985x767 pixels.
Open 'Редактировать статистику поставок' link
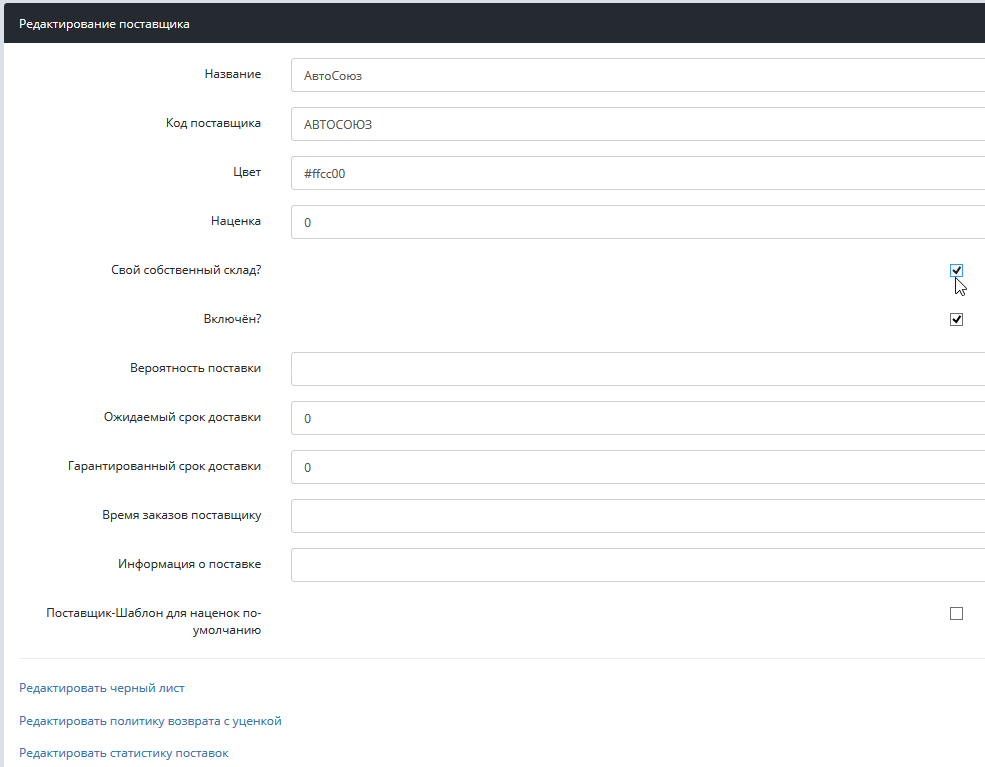click(x=124, y=753)
